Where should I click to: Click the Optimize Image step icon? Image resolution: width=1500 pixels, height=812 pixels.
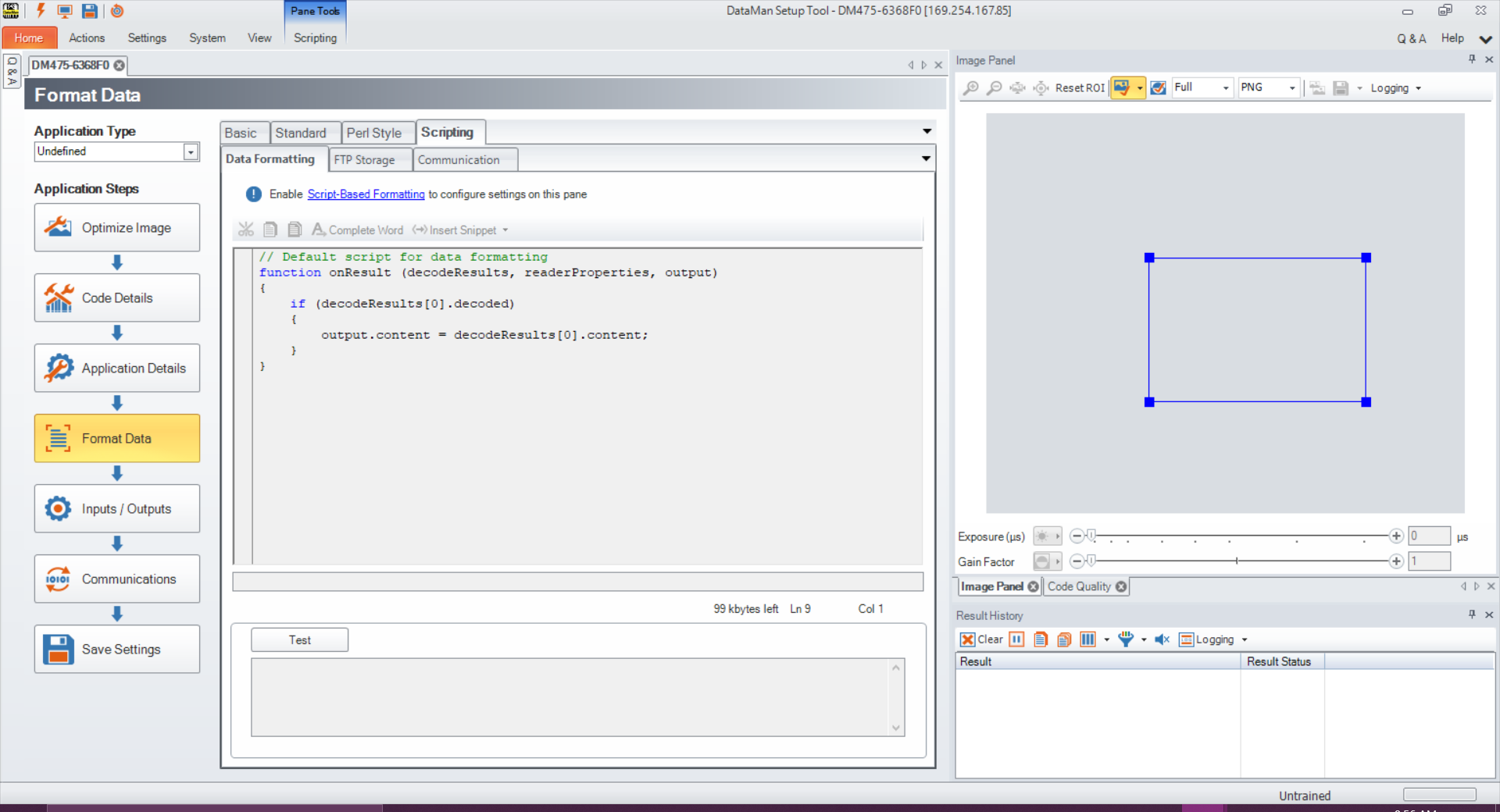coord(59,227)
